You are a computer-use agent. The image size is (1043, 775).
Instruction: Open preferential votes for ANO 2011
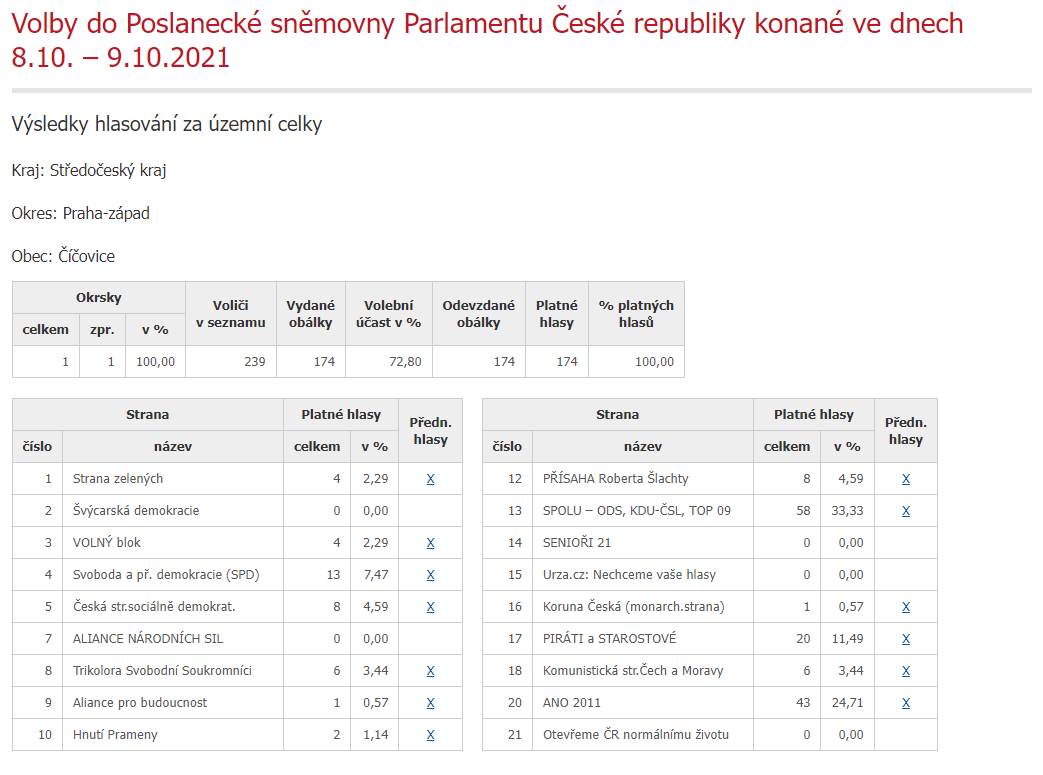(905, 703)
